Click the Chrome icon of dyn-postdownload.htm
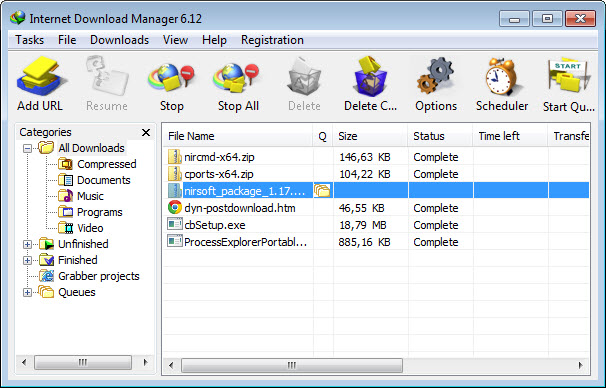Screen dimensions: 606x388 click(x=175, y=208)
